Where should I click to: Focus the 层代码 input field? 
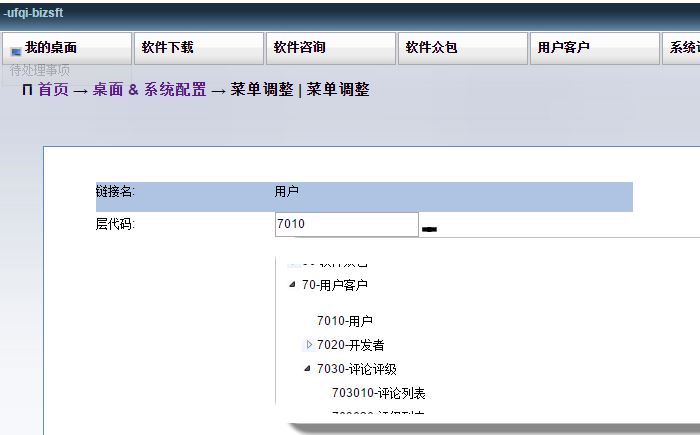[346, 224]
